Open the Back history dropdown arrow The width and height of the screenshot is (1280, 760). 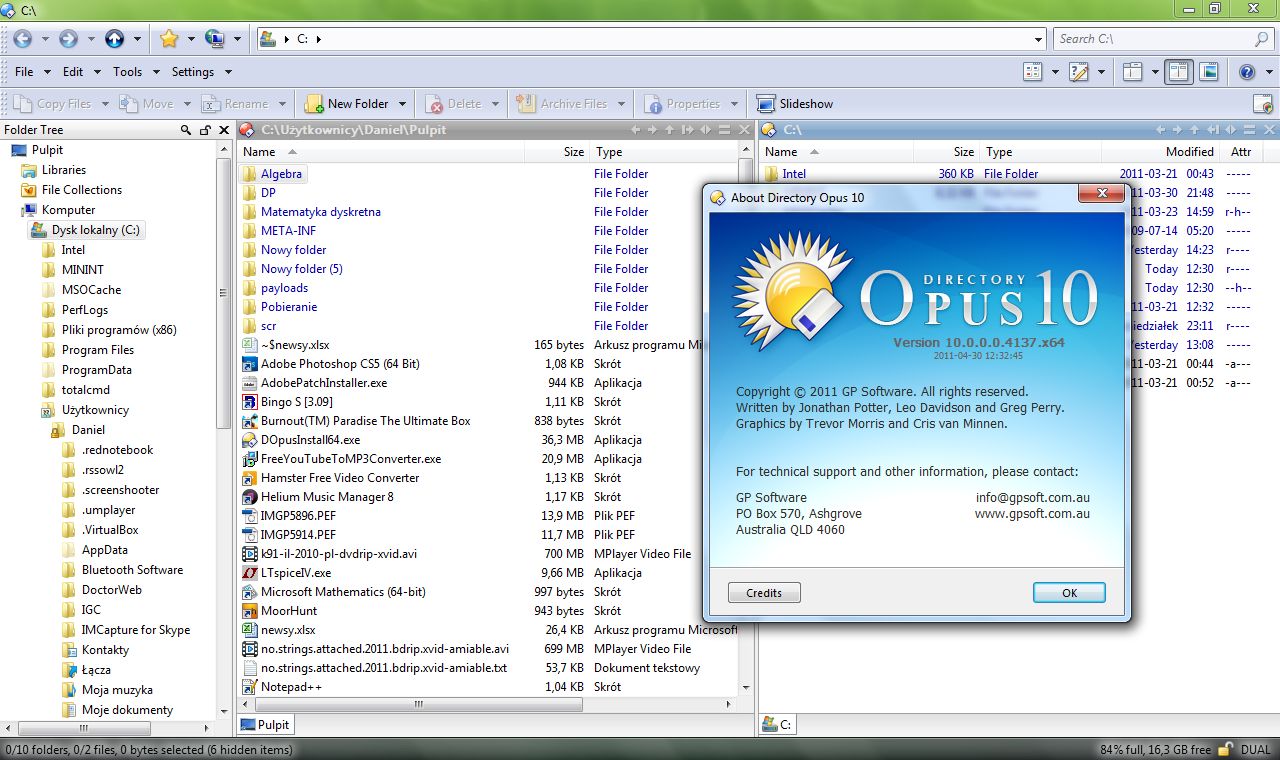[45, 39]
